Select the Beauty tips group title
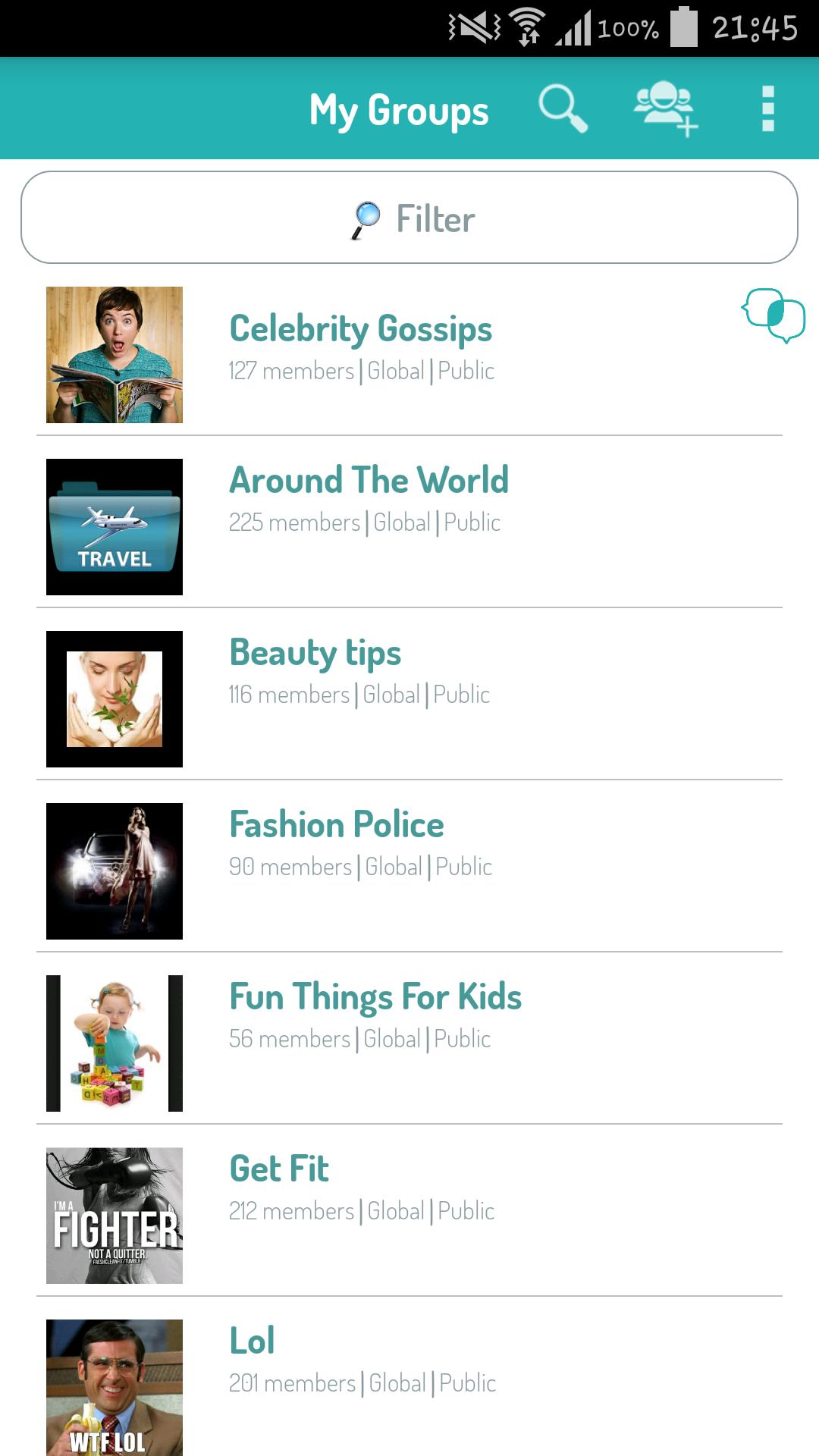Screen dimensions: 819x1456 pos(315,653)
